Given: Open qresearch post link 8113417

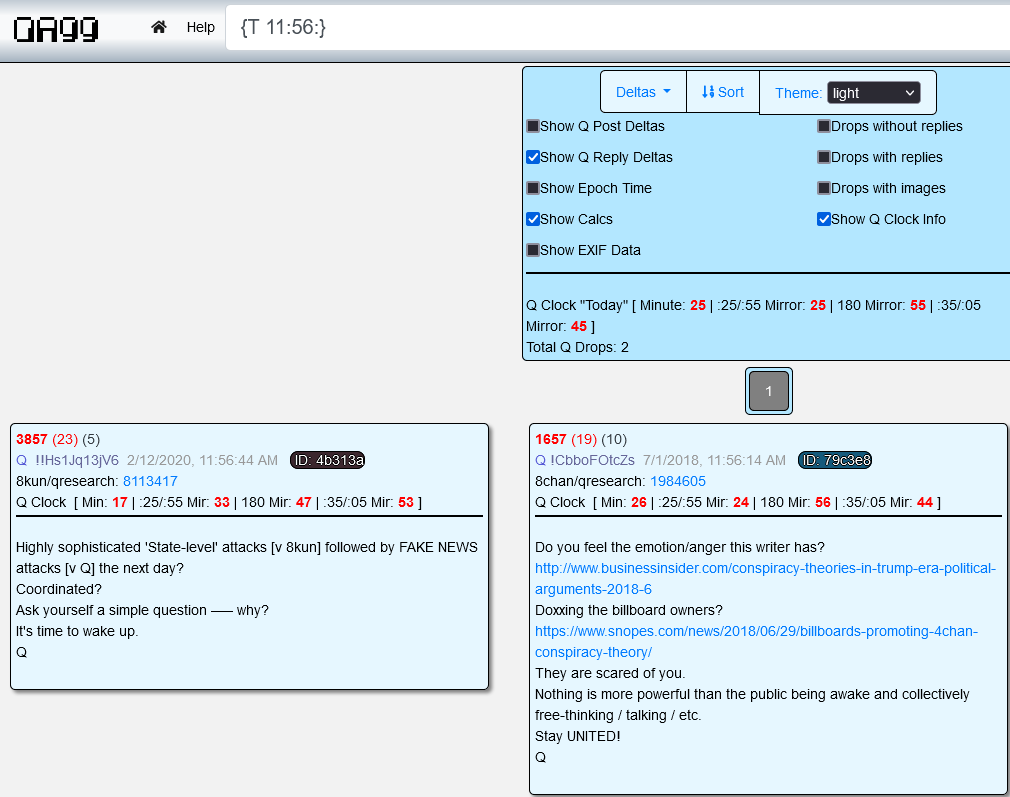Looking at the screenshot, I should [150, 481].
